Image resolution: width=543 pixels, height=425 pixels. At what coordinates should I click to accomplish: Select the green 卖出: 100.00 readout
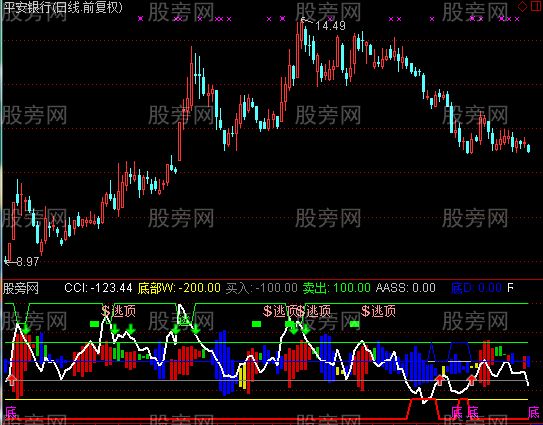click(337, 288)
